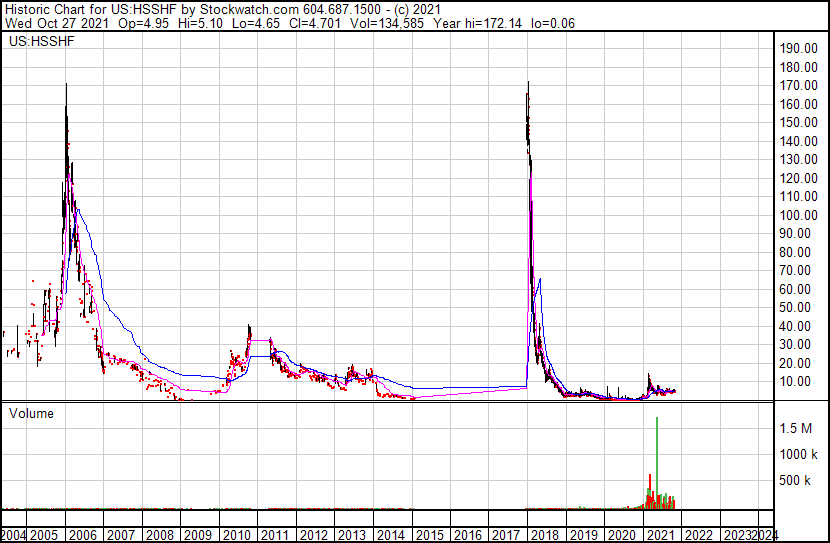This screenshot has height=543, width=830.
Task: Select the 190.00 price axis label
Action: point(798,48)
